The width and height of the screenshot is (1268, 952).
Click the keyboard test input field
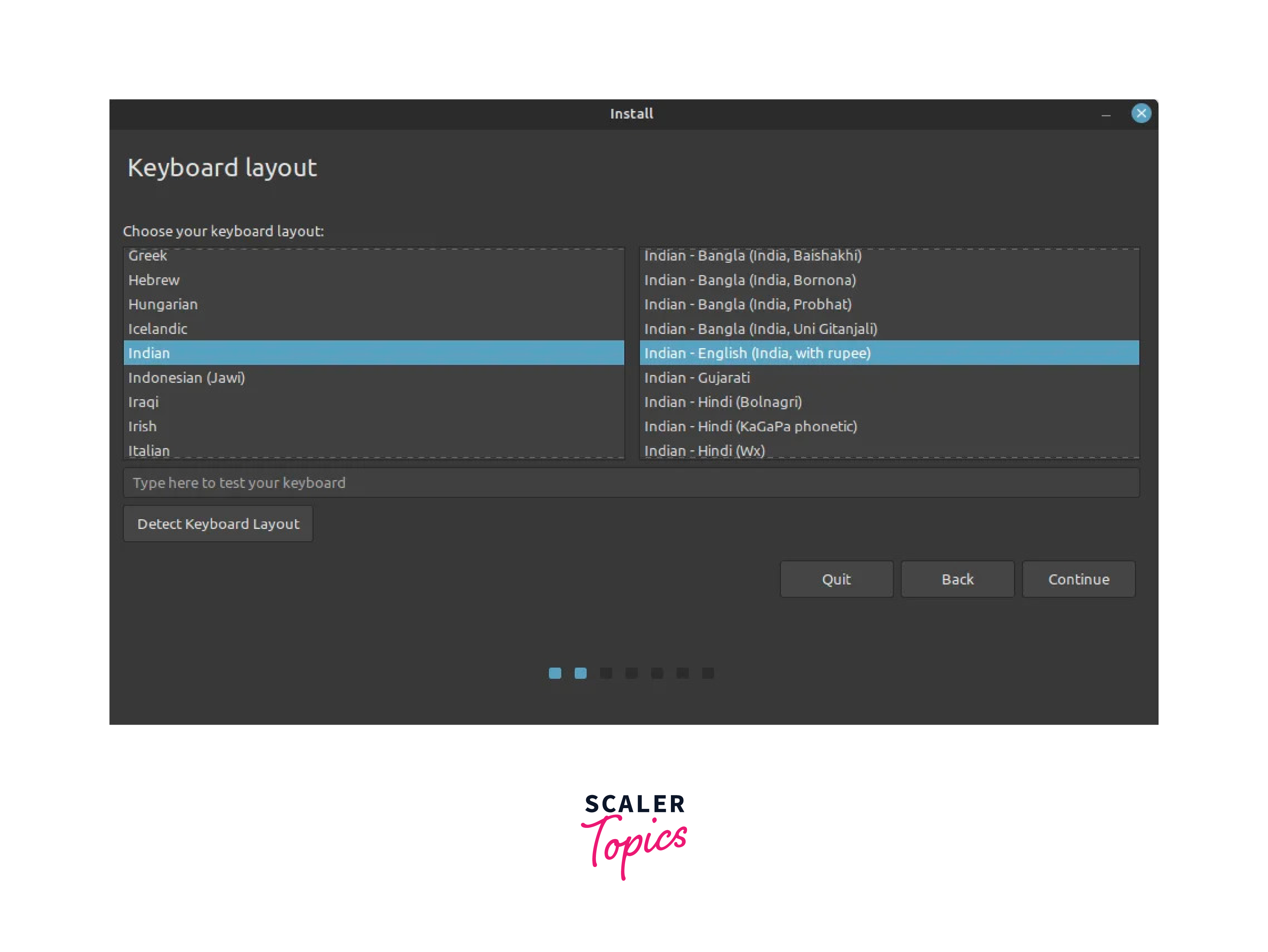pos(631,483)
